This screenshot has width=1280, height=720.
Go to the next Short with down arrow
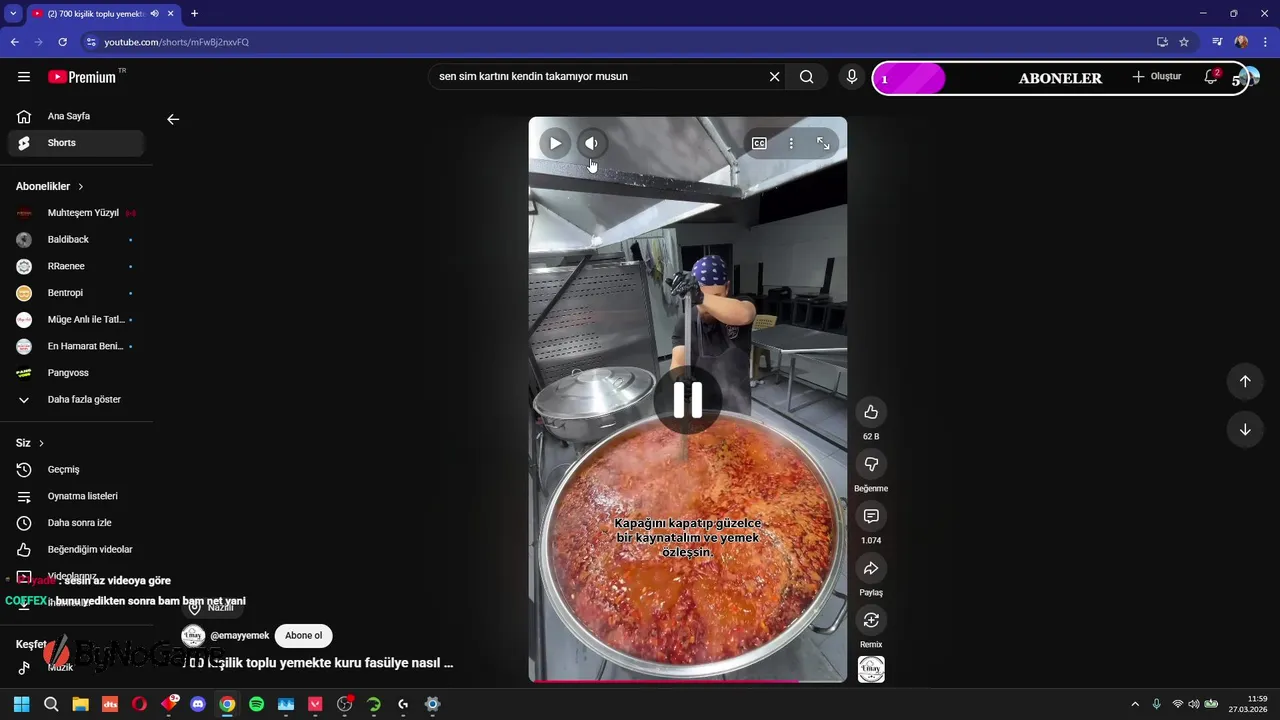pos(1245,430)
